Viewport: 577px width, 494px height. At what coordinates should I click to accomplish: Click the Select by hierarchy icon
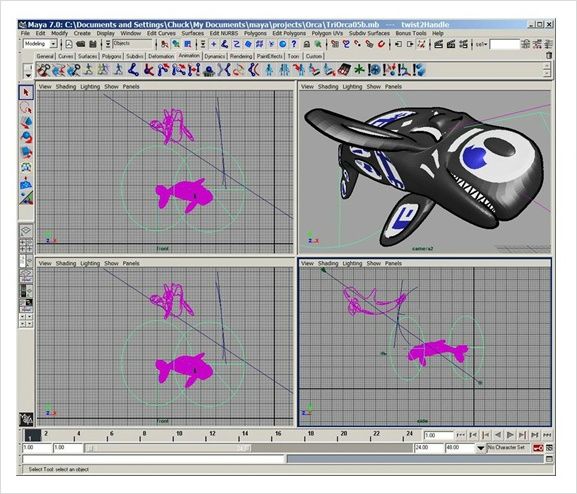(164, 44)
